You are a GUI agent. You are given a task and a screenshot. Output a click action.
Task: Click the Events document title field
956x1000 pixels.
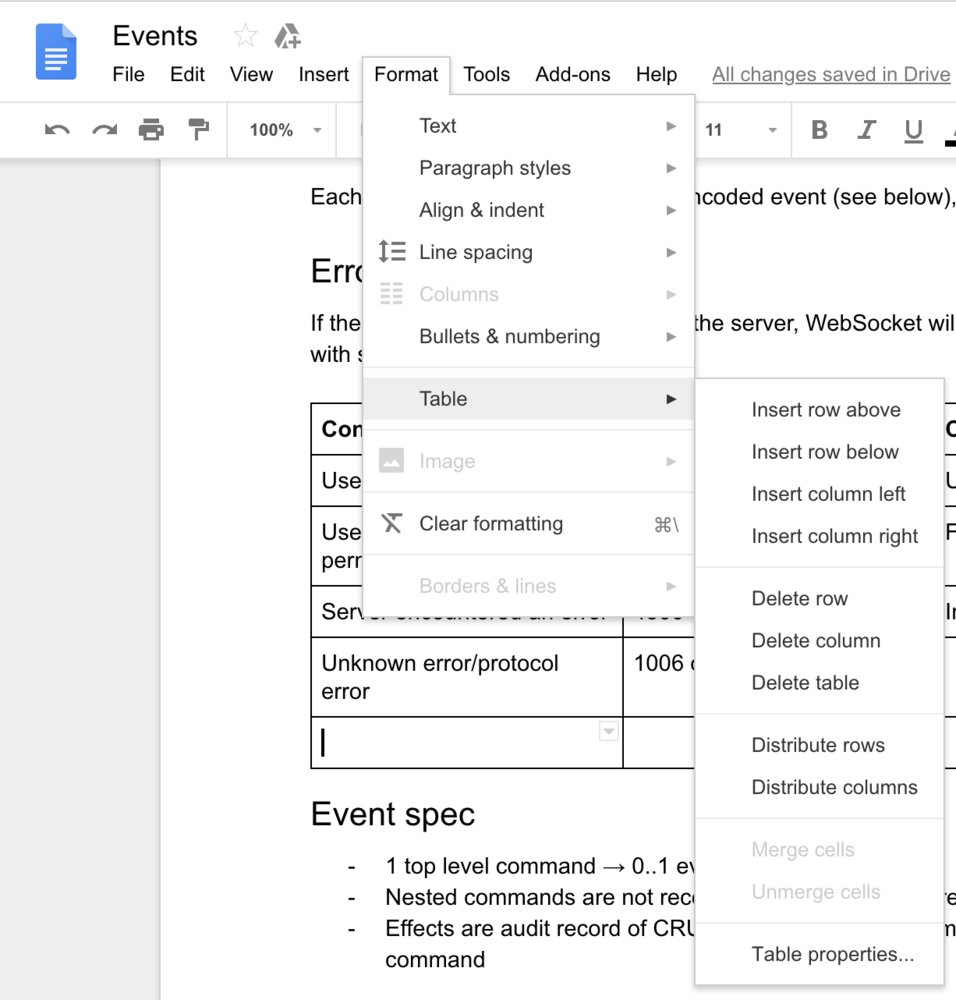(x=155, y=36)
